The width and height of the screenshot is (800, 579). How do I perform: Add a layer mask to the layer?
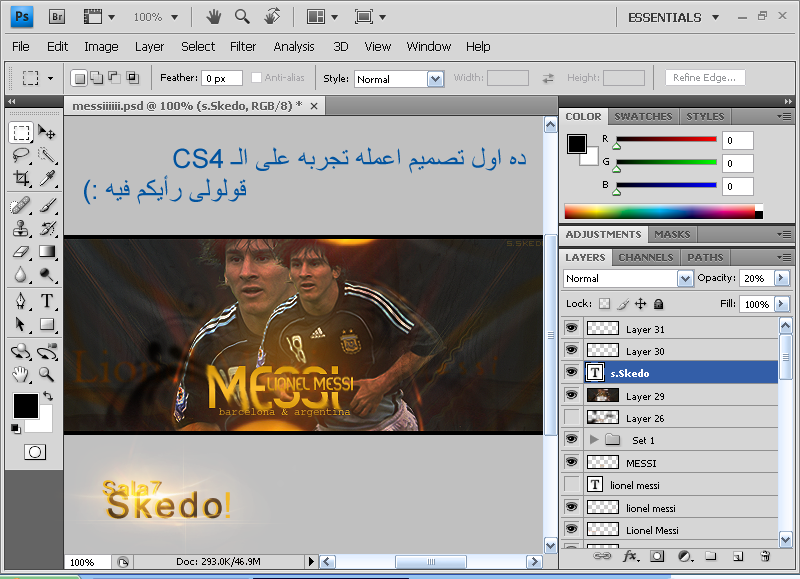(x=657, y=556)
